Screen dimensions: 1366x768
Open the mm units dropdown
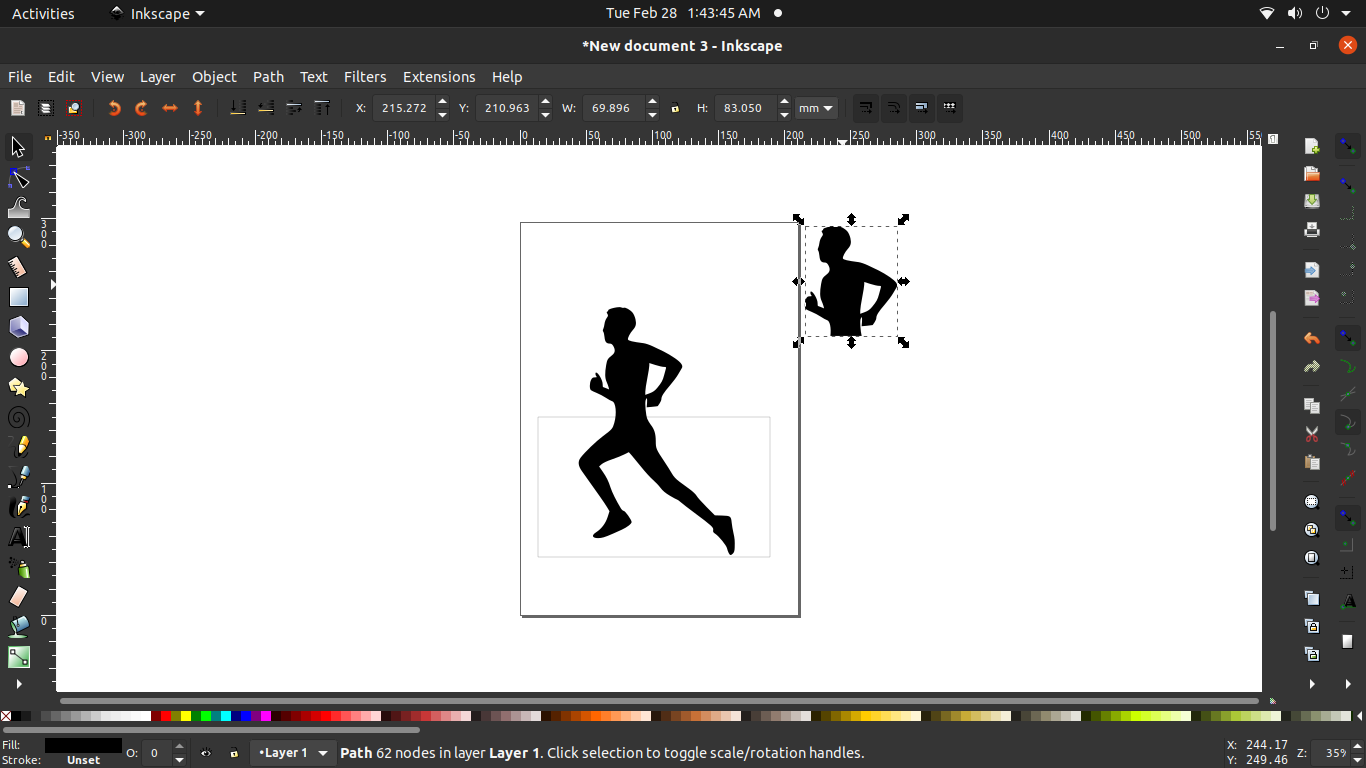815,108
